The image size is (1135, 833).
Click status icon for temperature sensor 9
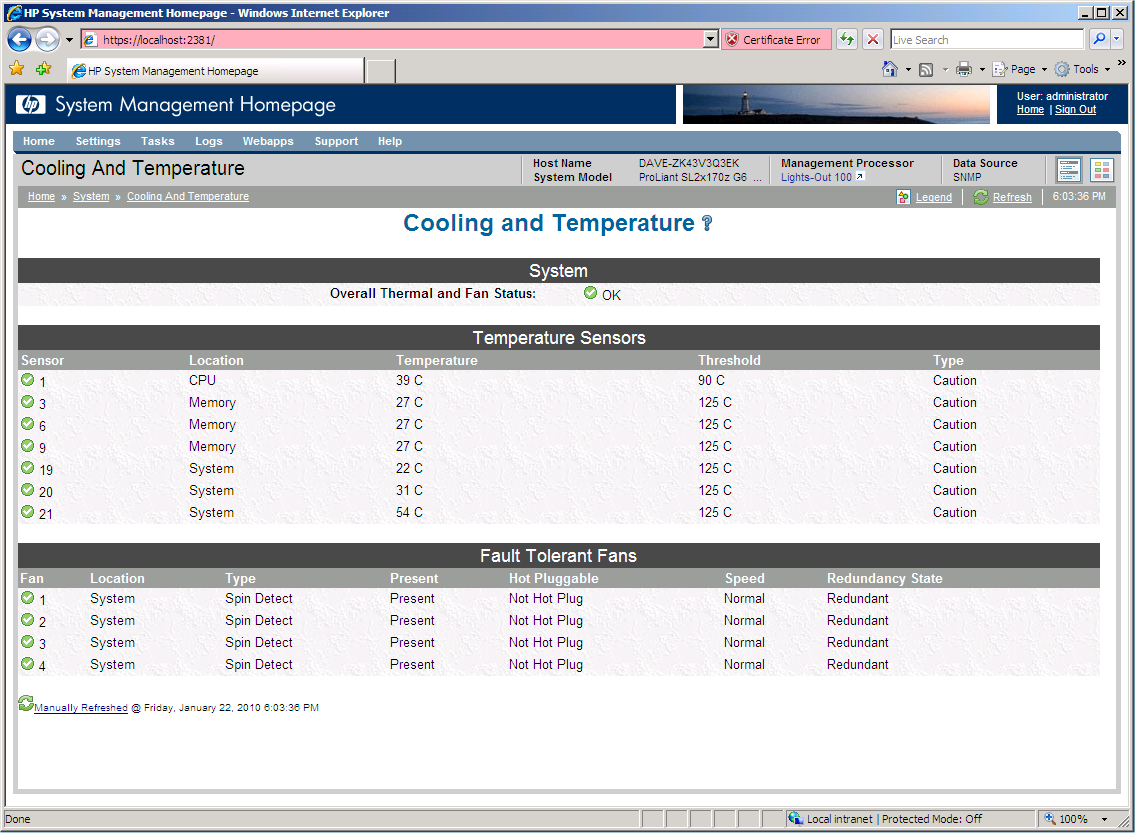tap(28, 445)
